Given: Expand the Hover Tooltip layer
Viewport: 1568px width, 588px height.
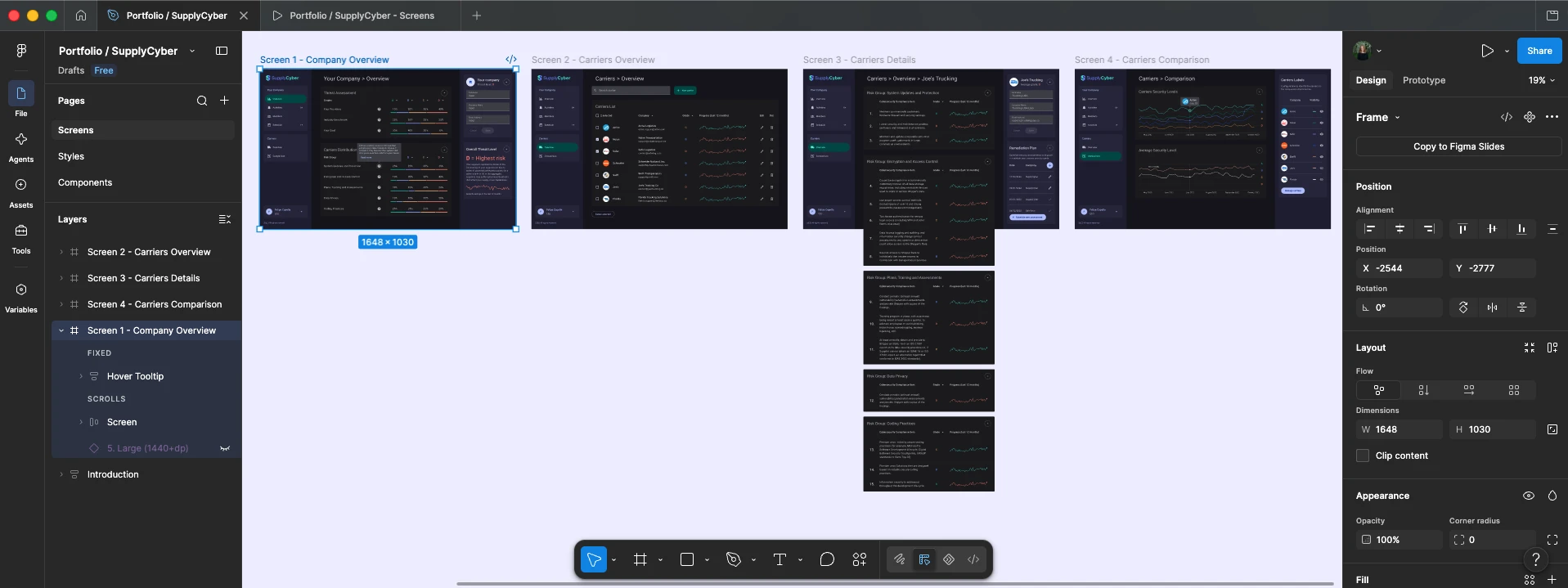Looking at the screenshot, I should click(x=81, y=376).
